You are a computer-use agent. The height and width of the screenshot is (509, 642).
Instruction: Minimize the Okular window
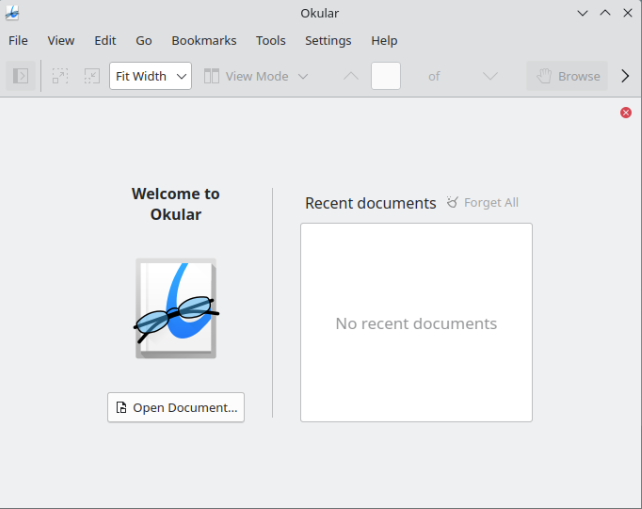582,13
